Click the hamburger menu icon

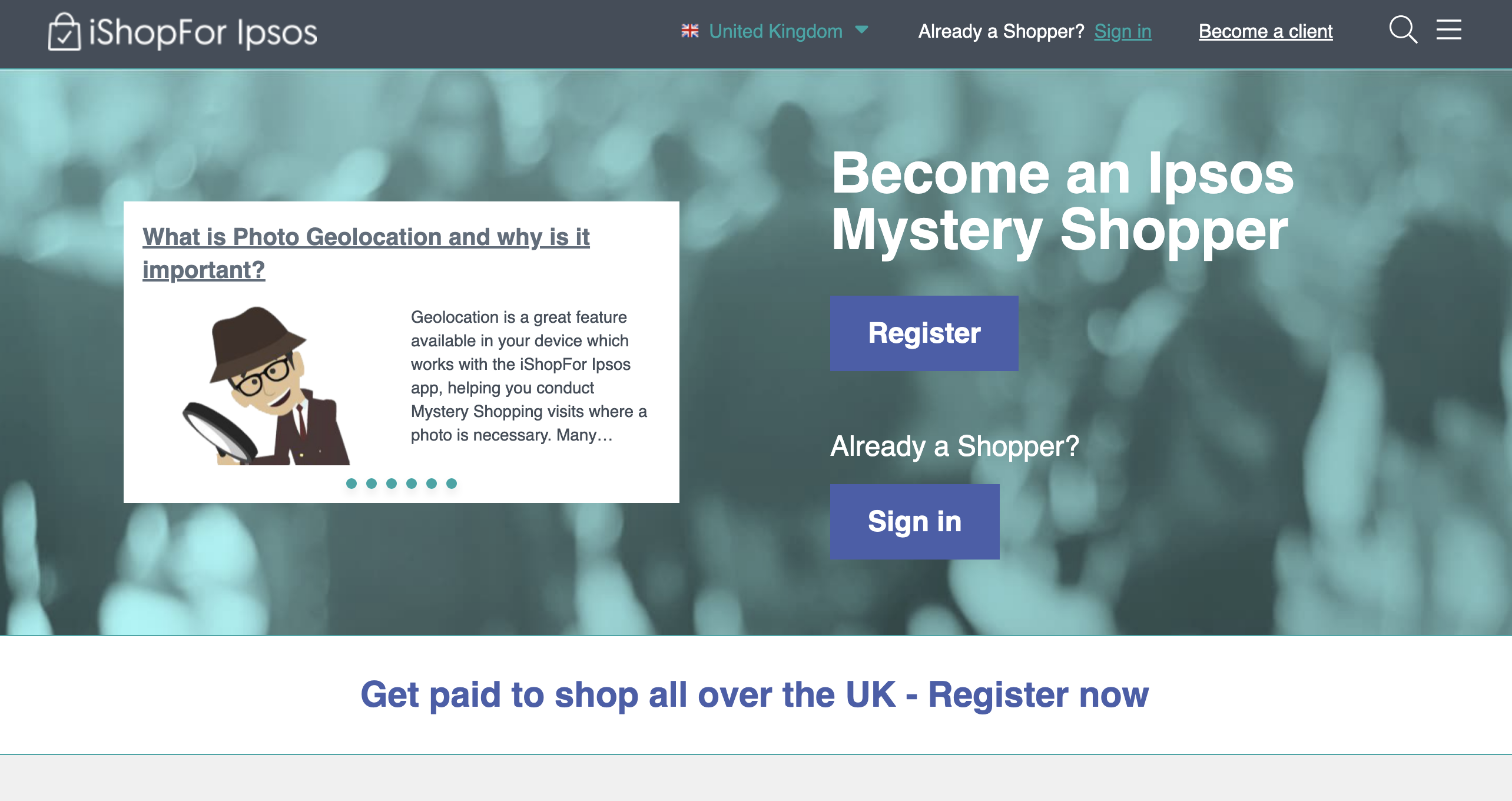pos(1449,31)
